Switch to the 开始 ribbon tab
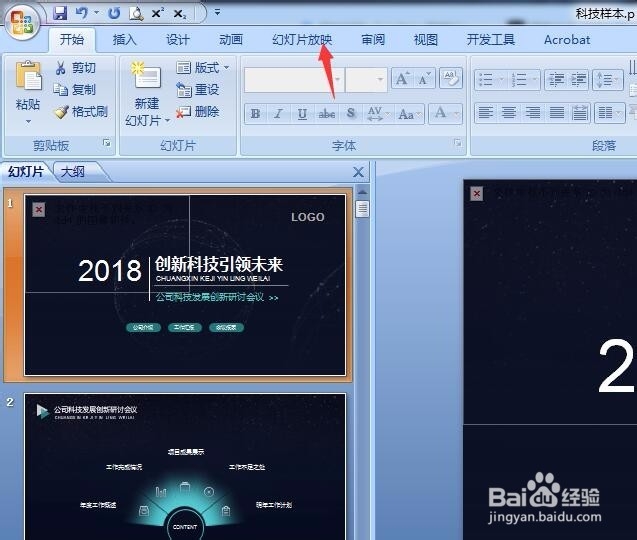 tap(72, 40)
